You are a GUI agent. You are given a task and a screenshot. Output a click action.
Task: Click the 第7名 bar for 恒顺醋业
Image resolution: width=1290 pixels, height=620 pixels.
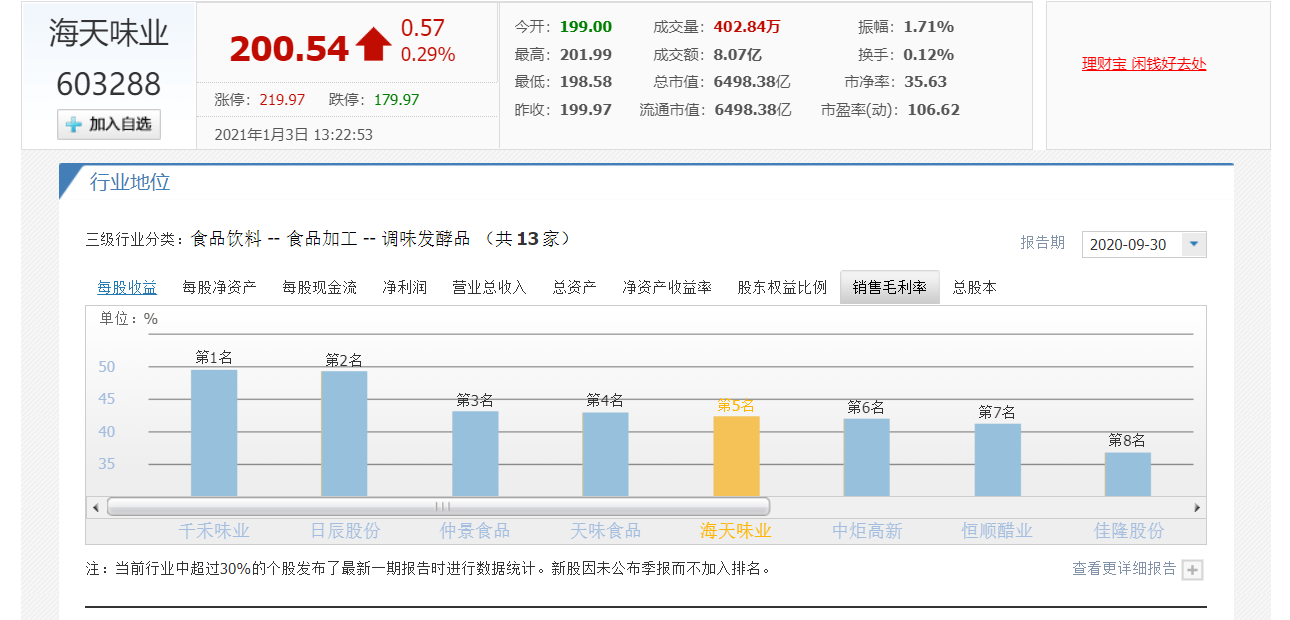coord(998,460)
